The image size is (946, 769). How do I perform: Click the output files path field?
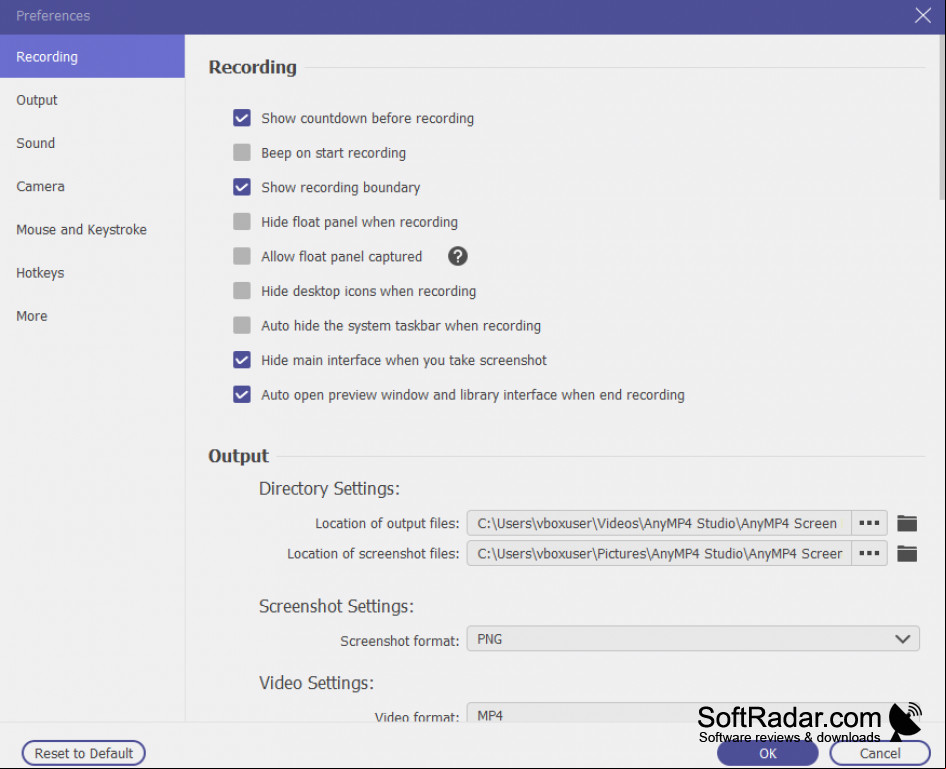click(x=659, y=523)
